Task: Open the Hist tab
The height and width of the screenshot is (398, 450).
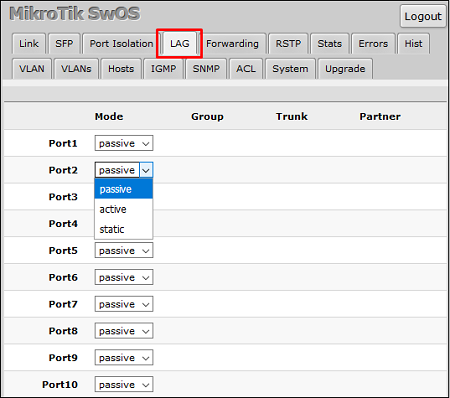Action: [413, 44]
